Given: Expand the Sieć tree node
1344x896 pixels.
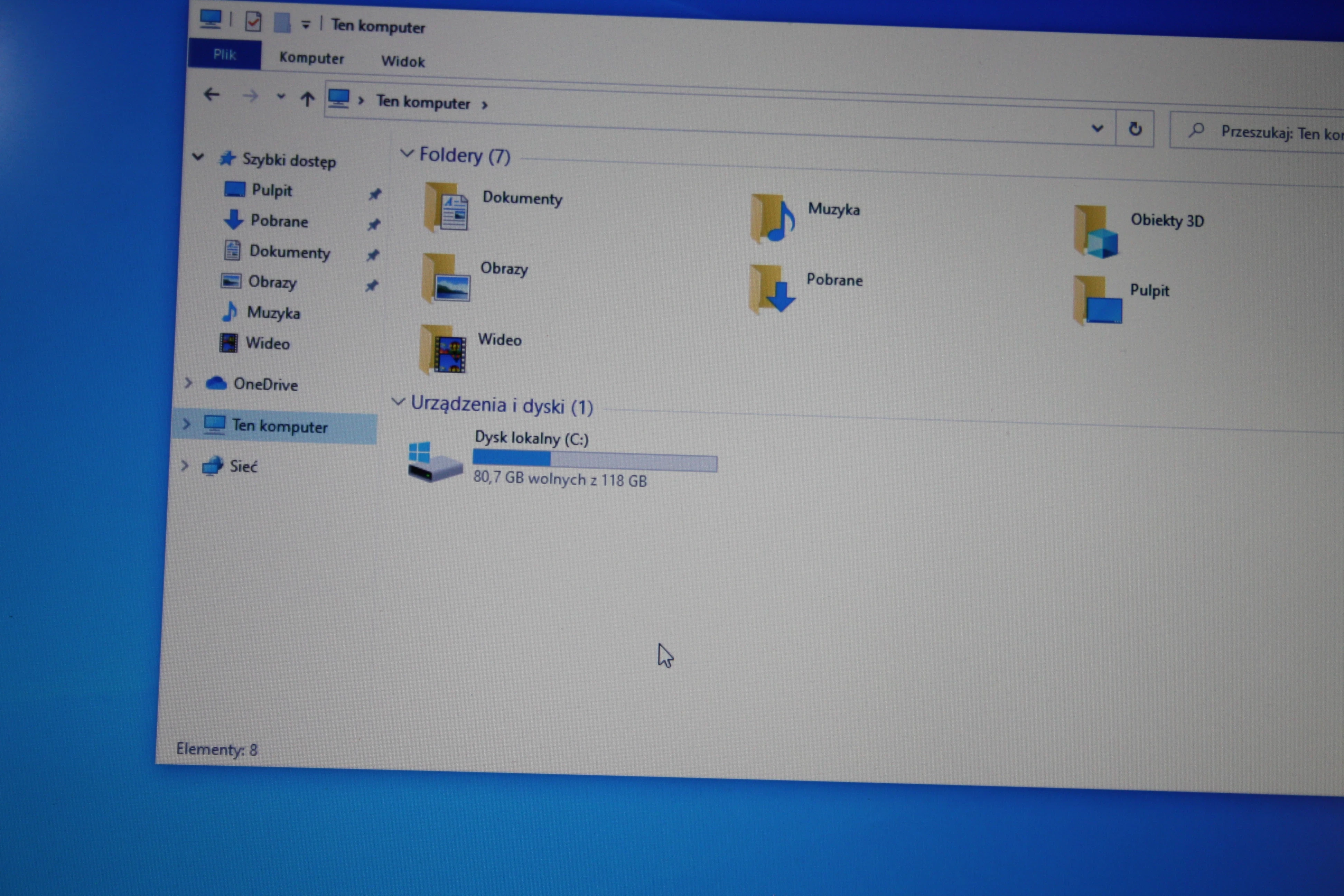Looking at the screenshot, I should (x=185, y=465).
